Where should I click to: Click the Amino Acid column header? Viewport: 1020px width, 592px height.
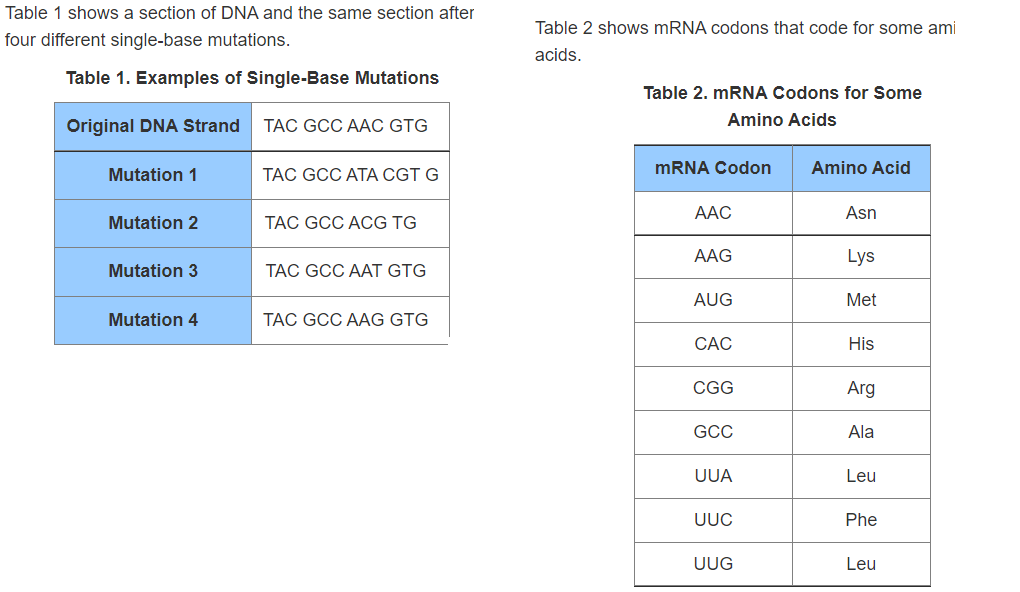pos(861,168)
